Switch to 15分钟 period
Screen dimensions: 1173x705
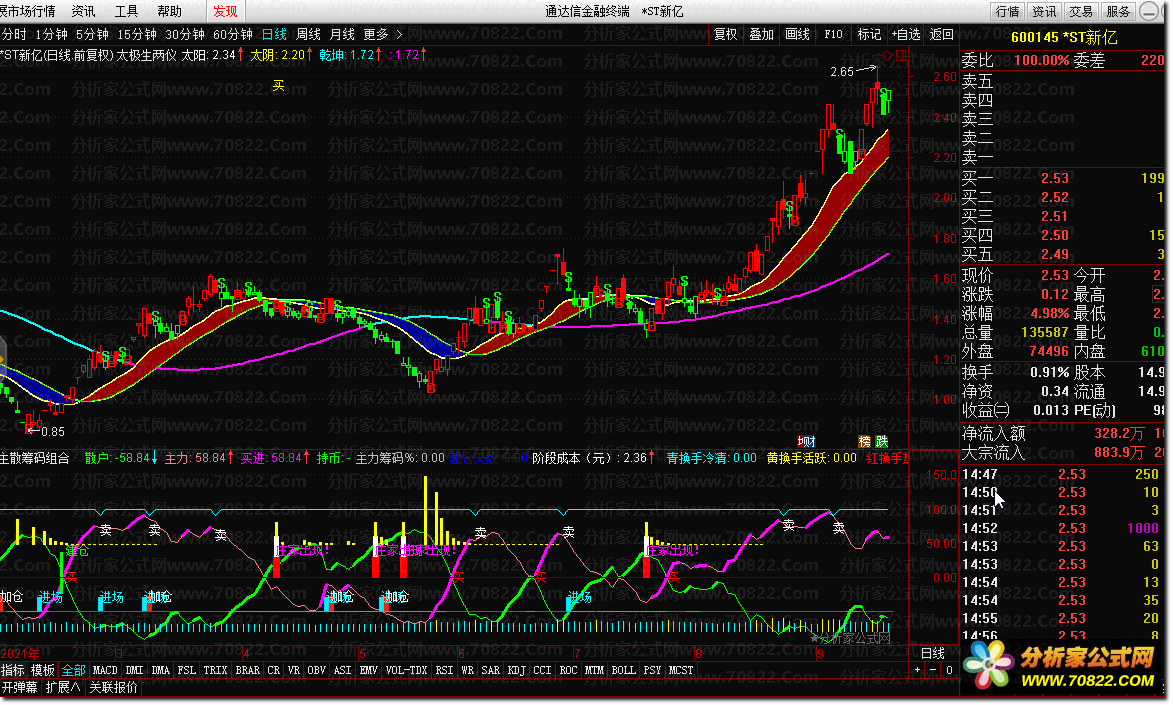137,34
